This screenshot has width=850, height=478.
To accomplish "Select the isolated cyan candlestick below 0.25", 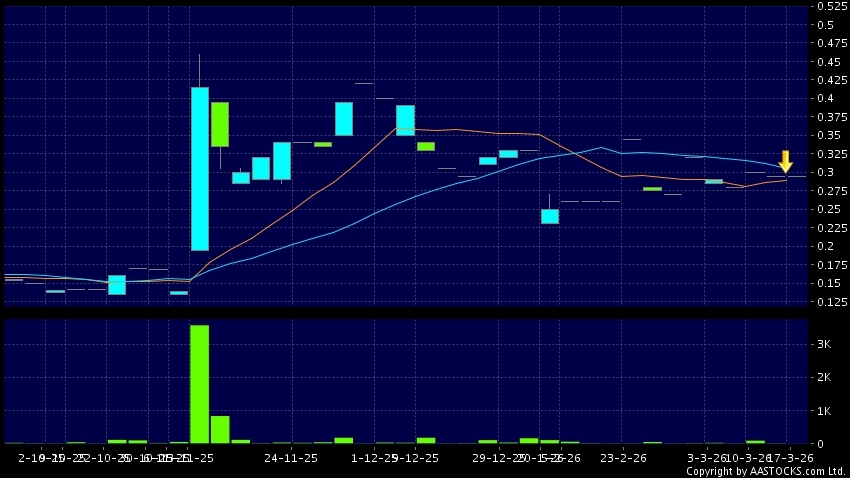I will pos(550,216).
